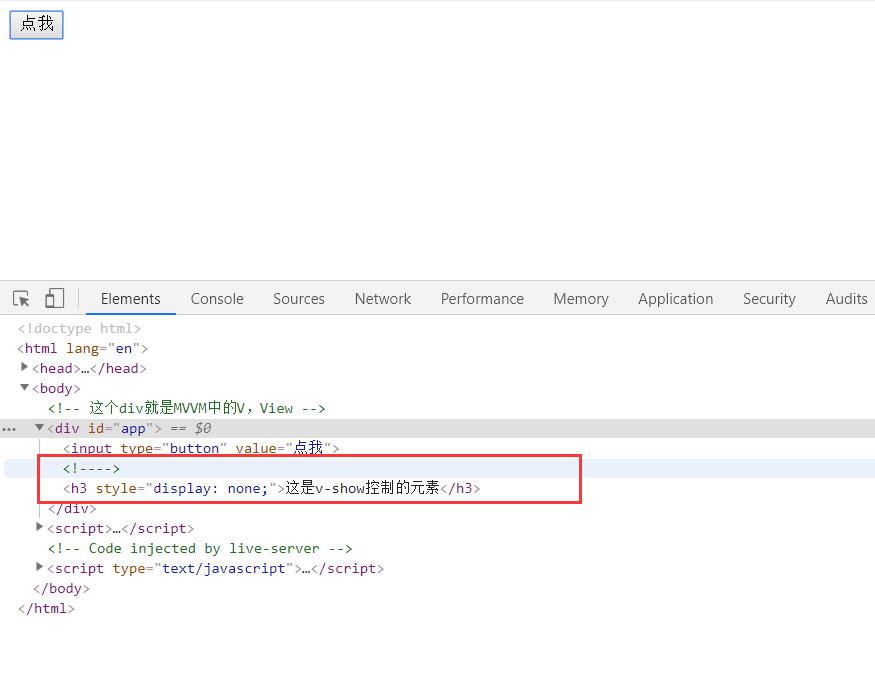Click the 这是v-show控制的元素 text content
The width and height of the screenshot is (875, 689).
[362, 488]
